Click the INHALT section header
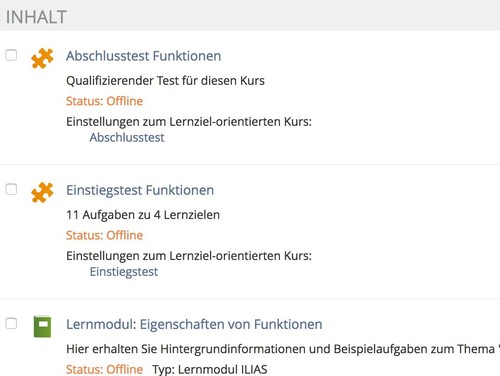Image resolution: width=500 pixels, height=376 pixels. click(x=36, y=17)
